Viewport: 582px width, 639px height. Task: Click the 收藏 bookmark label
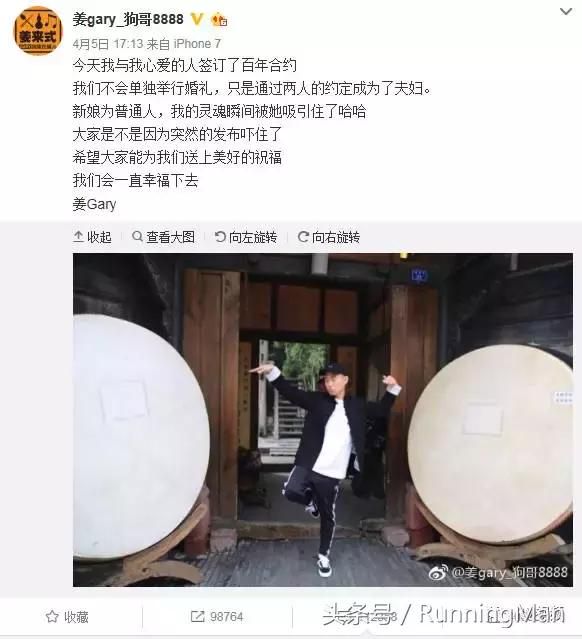click(76, 617)
